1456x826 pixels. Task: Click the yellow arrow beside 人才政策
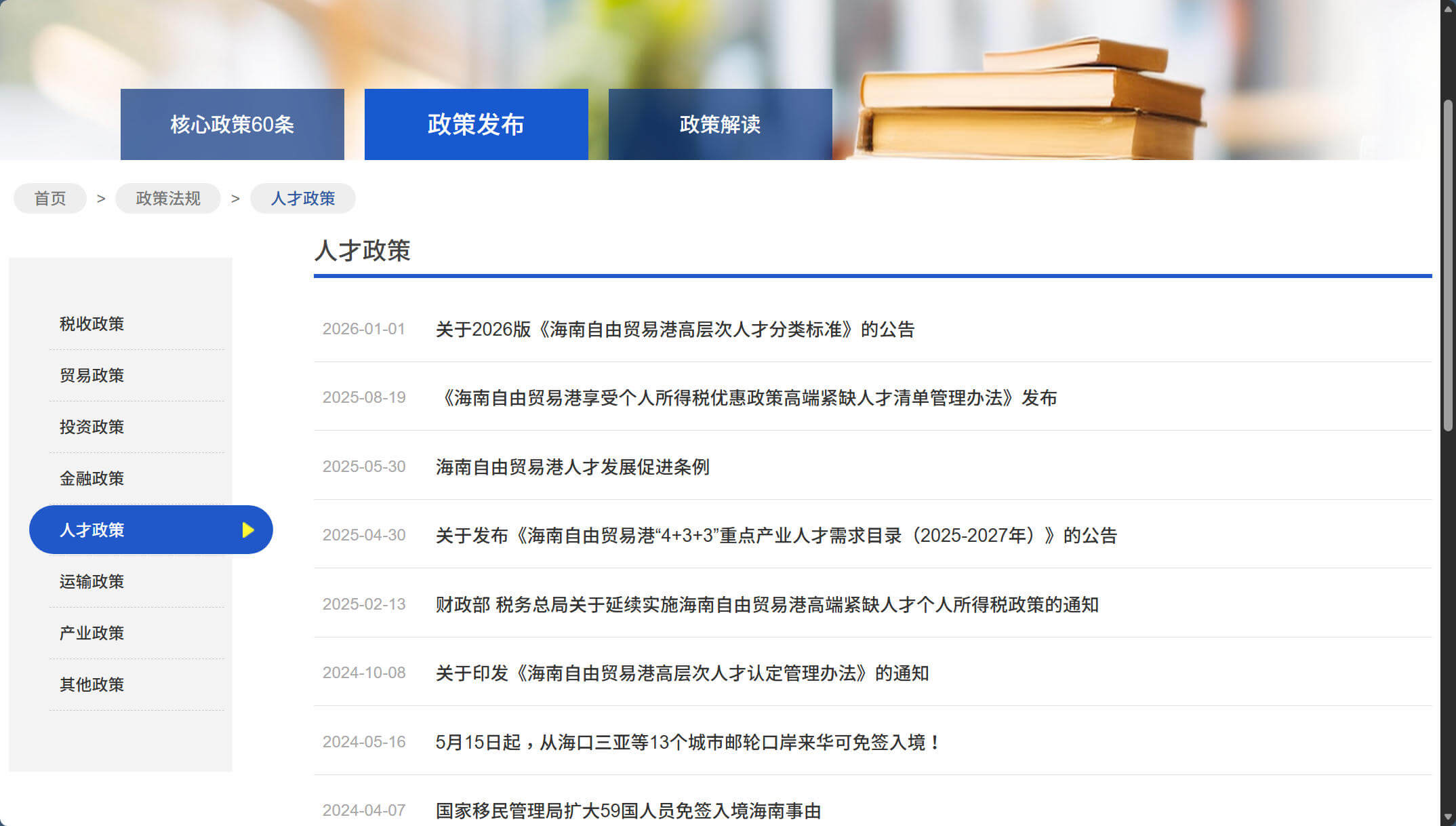click(248, 530)
